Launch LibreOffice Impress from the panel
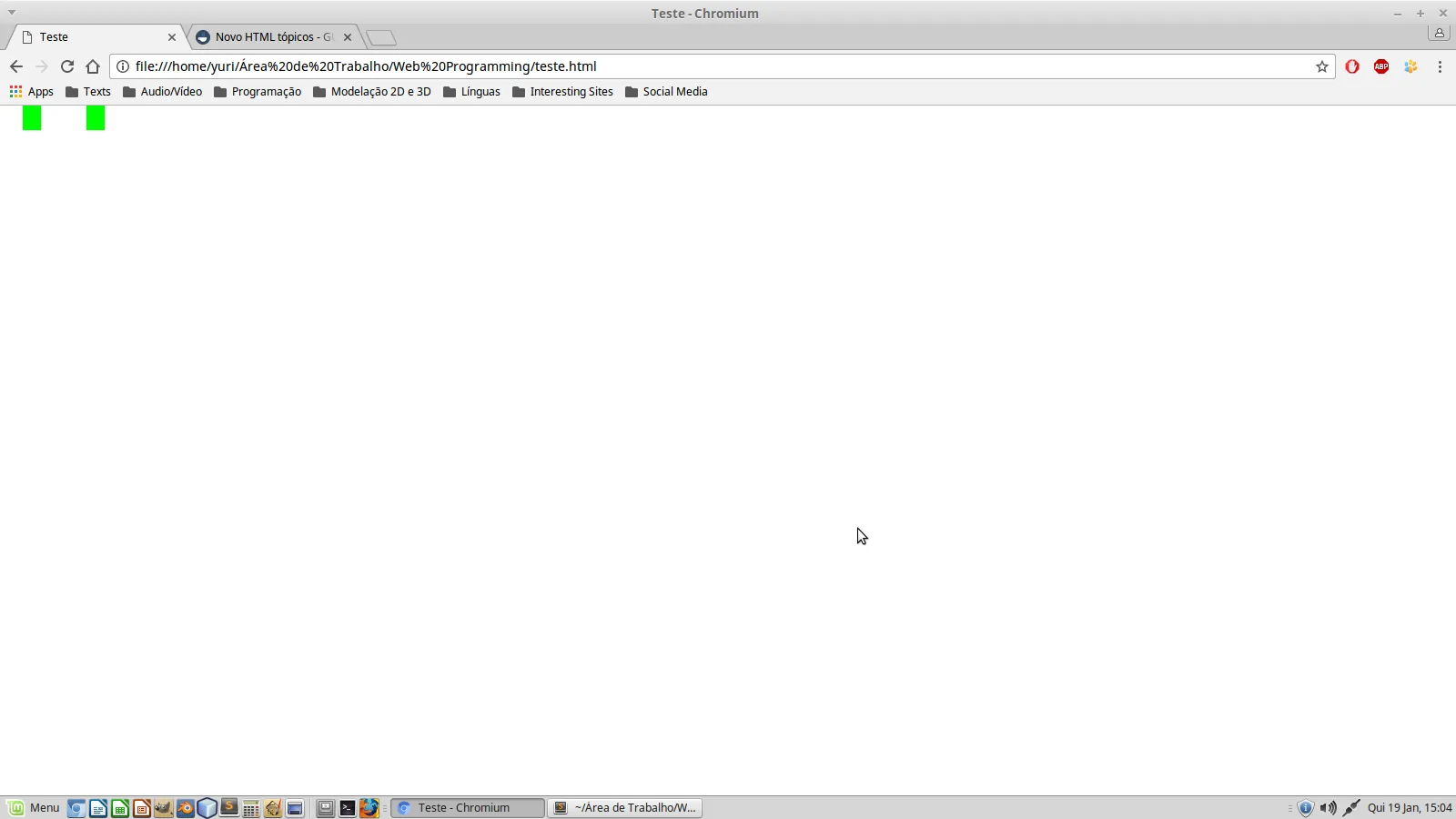Image resolution: width=1456 pixels, height=819 pixels. click(142, 808)
